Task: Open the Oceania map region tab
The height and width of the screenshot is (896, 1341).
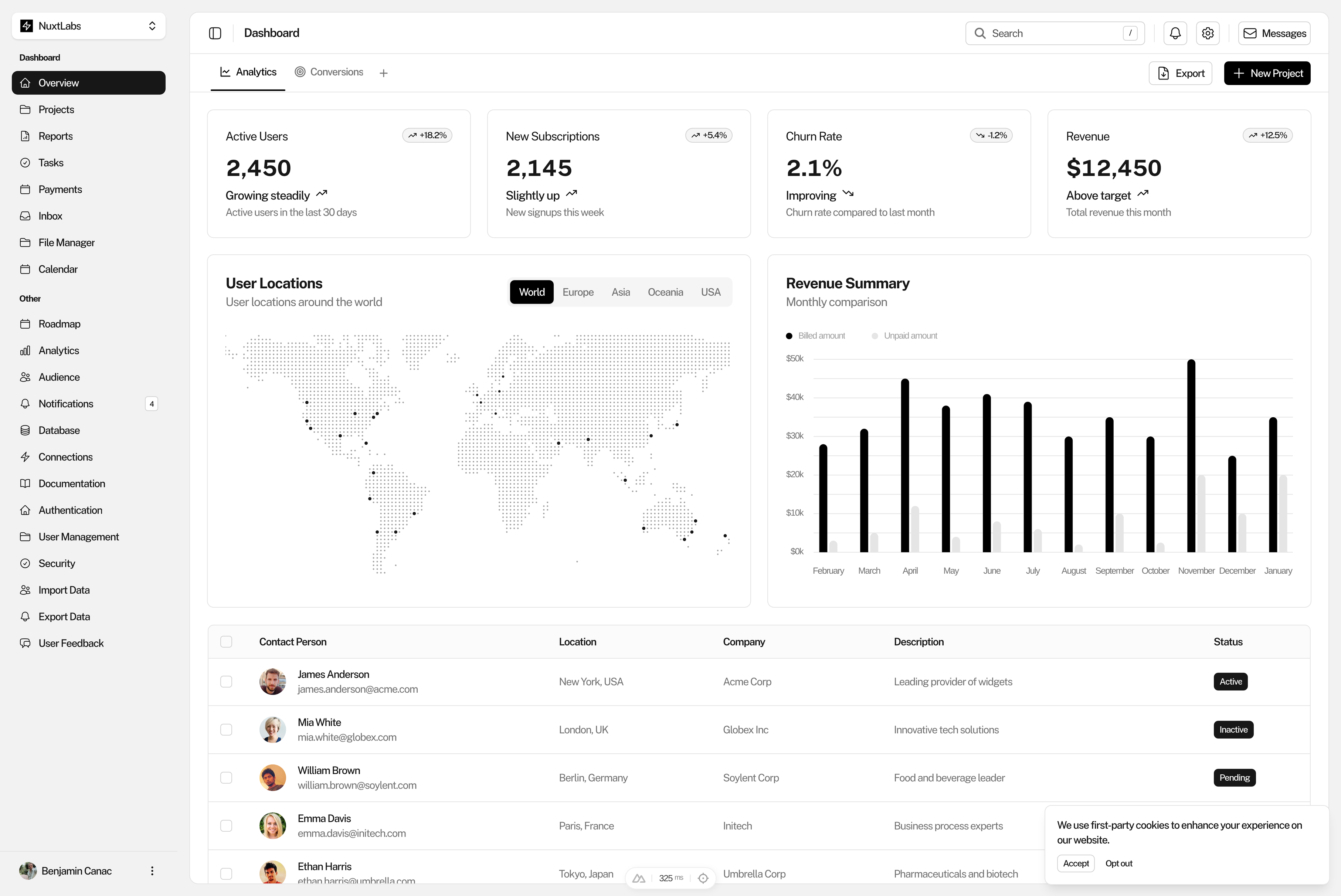Action: (665, 292)
